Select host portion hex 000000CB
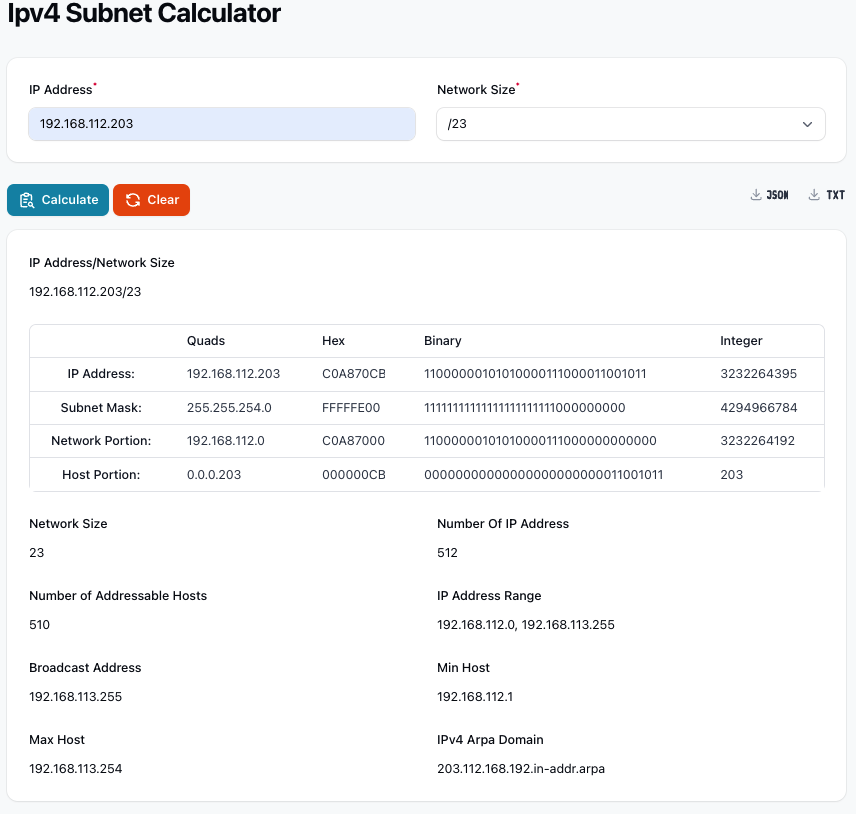The width and height of the screenshot is (856, 814). (x=354, y=475)
